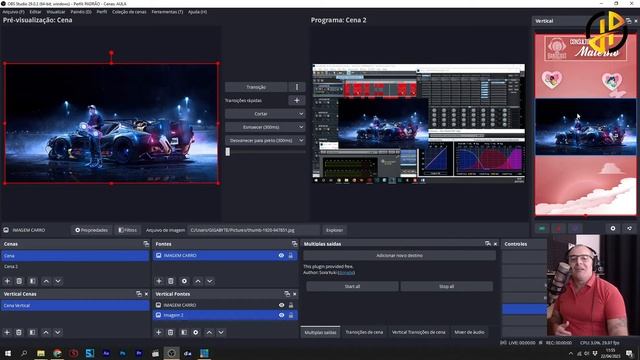Open filters icon in Vertical Fontes panel
The image size is (640, 360).
click(x=184, y=332)
